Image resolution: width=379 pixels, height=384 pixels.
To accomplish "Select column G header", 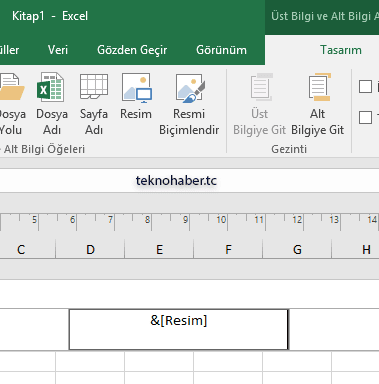I will 297,250.
